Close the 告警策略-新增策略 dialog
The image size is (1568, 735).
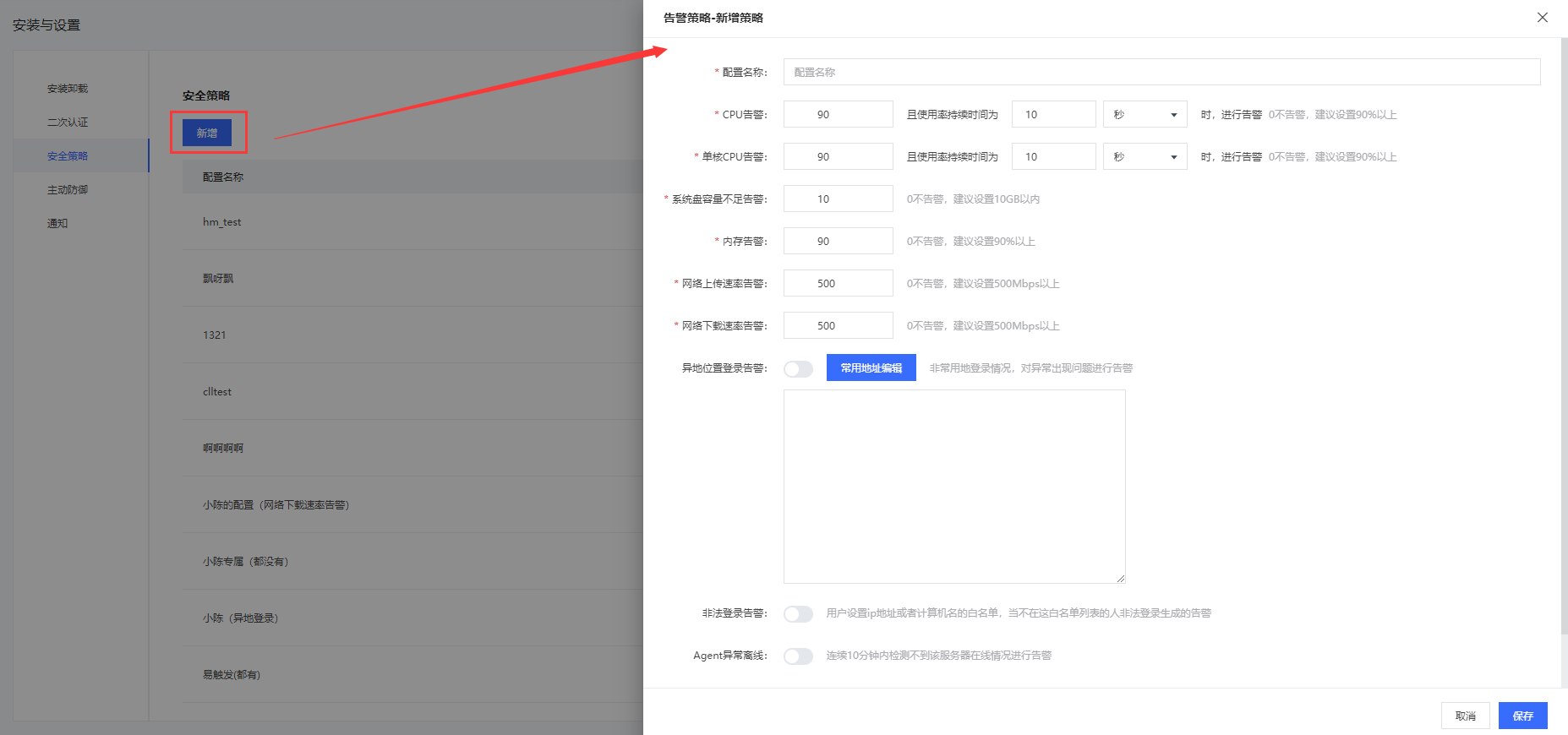tap(1542, 18)
